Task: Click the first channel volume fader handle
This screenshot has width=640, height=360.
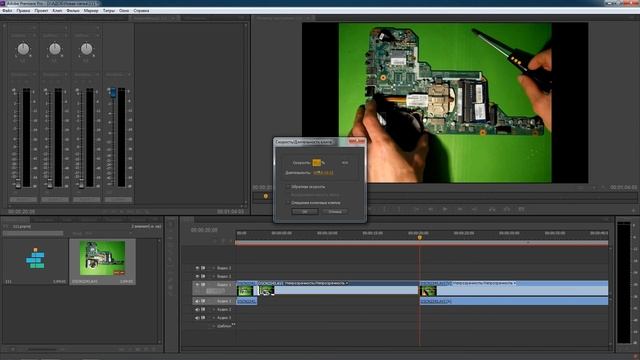Action: click(18, 183)
